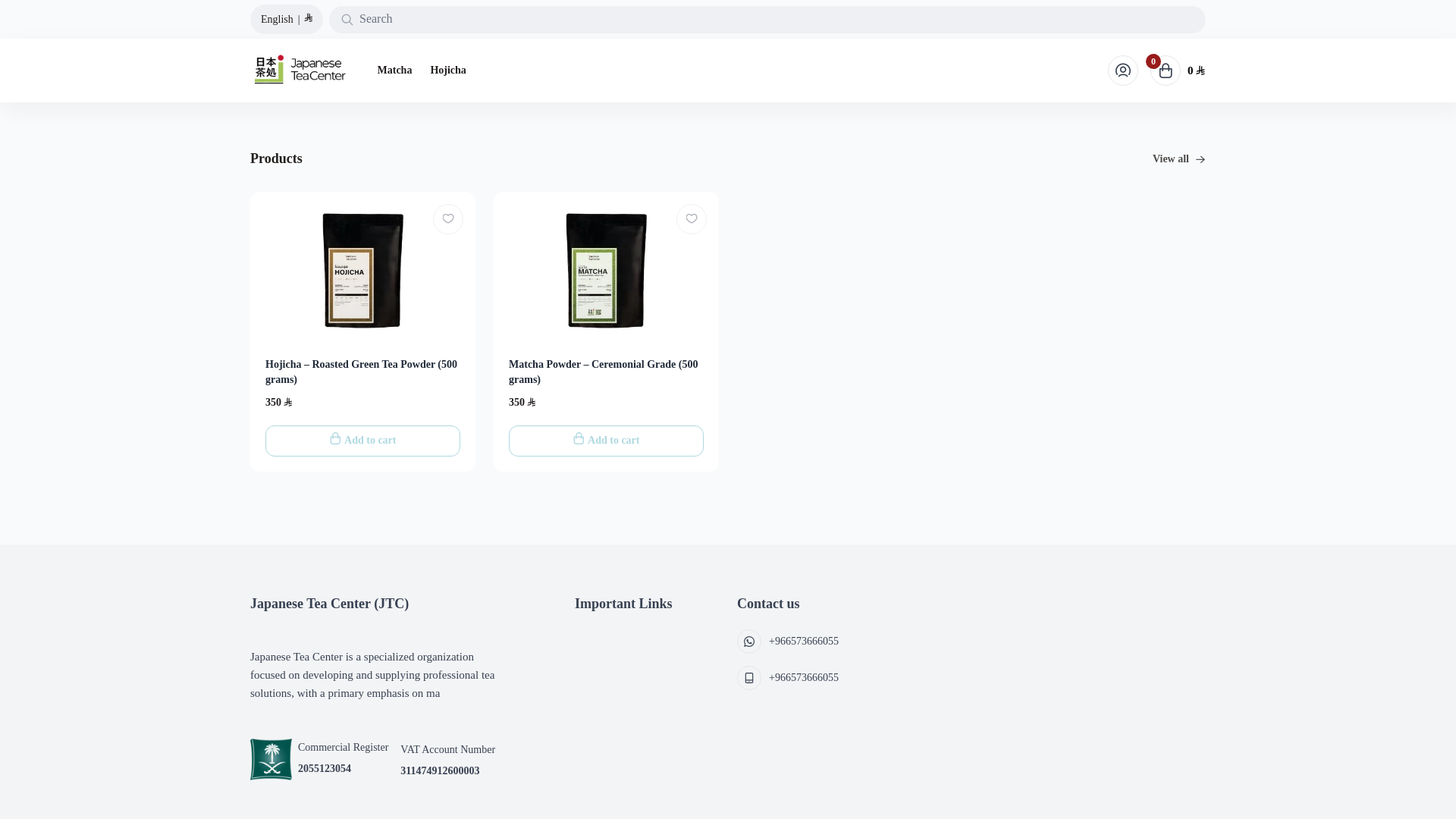The height and width of the screenshot is (819, 1456).
Task: Open the Hojicha product image
Action: pos(363,271)
